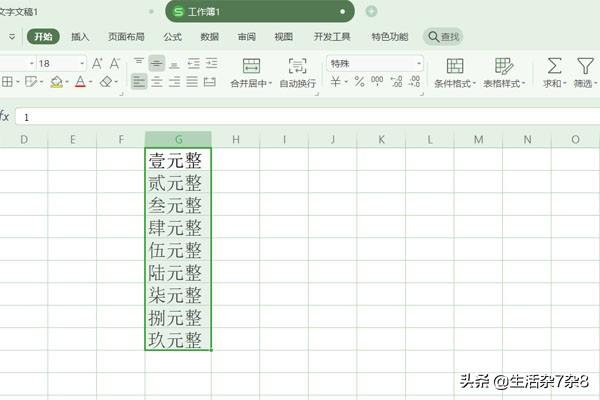Open the 开发工具 ribbon tab
The width and height of the screenshot is (600, 400).
click(332, 37)
